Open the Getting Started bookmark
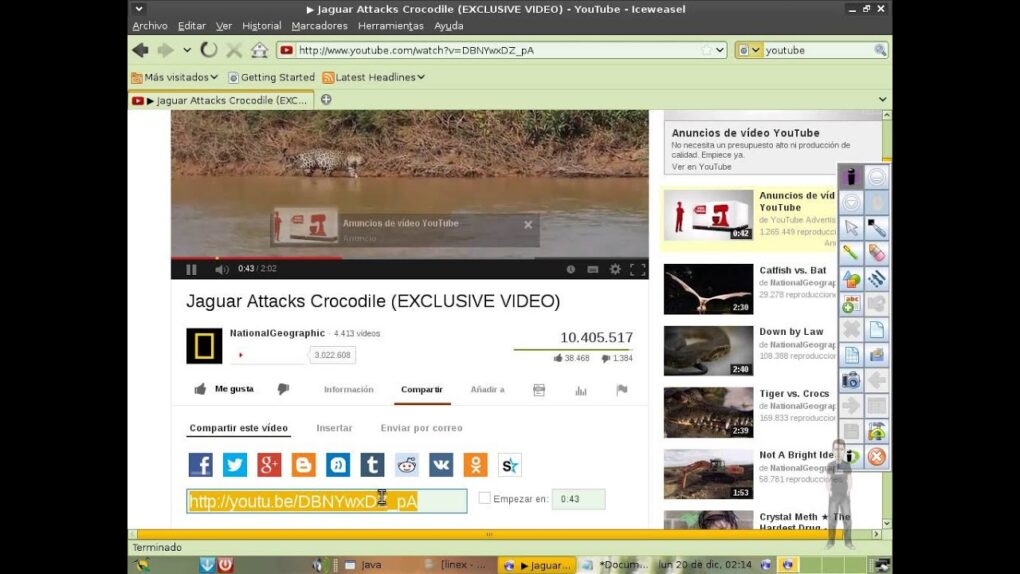Viewport: 1020px width, 574px height. (x=271, y=77)
